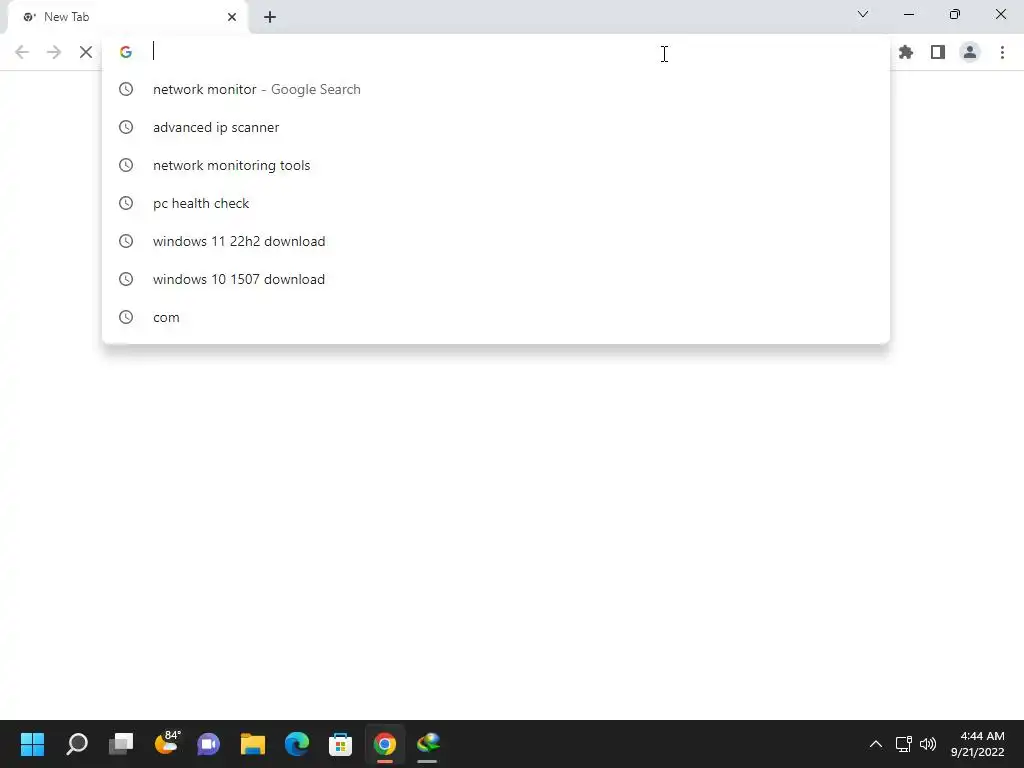Click Chrome icon in taskbar
Viewport: 1024px width, 768px height.
[x=385, y=744]
